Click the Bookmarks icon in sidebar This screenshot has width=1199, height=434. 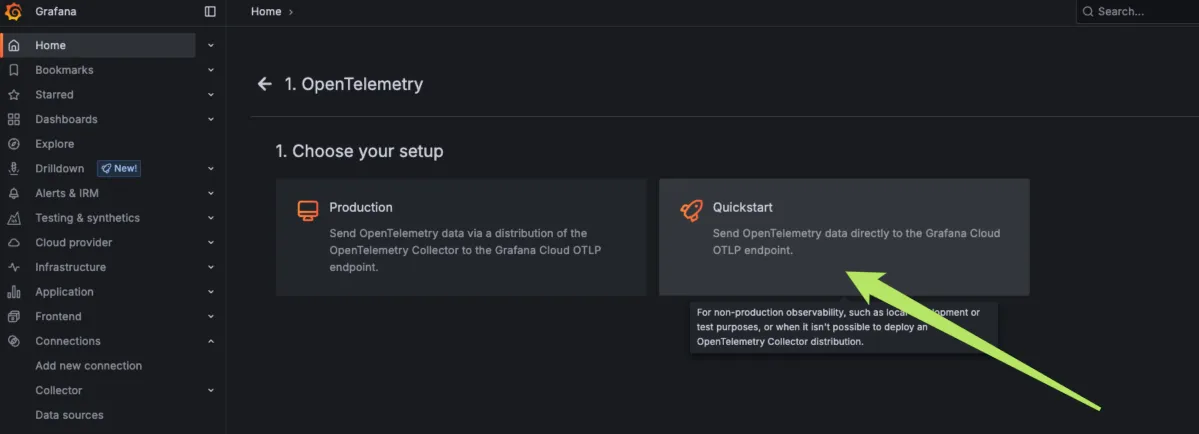pyautogui.click(x=14, y=70)
